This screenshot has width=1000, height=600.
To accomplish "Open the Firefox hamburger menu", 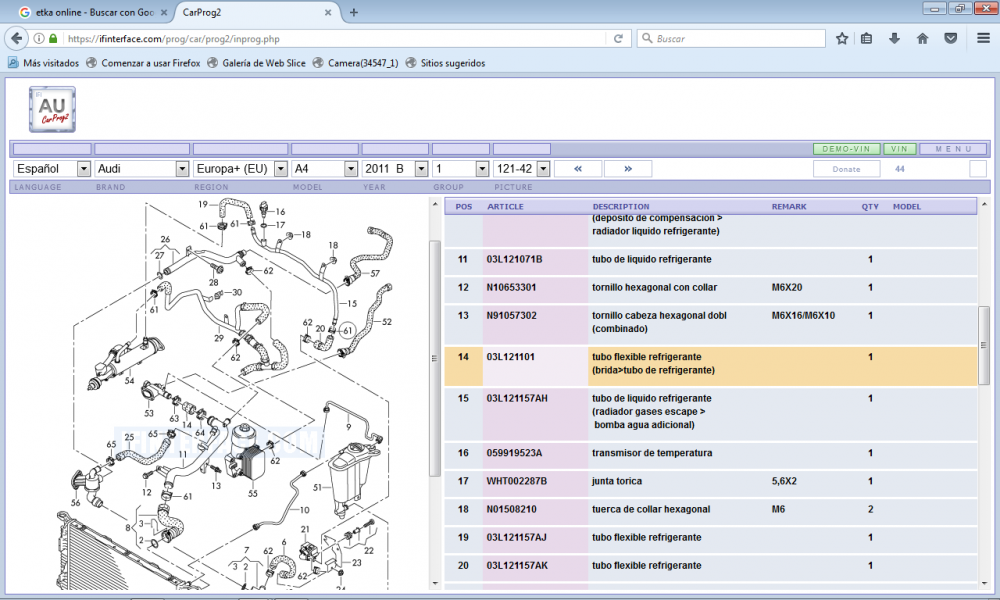I will [x=983, y=39].
